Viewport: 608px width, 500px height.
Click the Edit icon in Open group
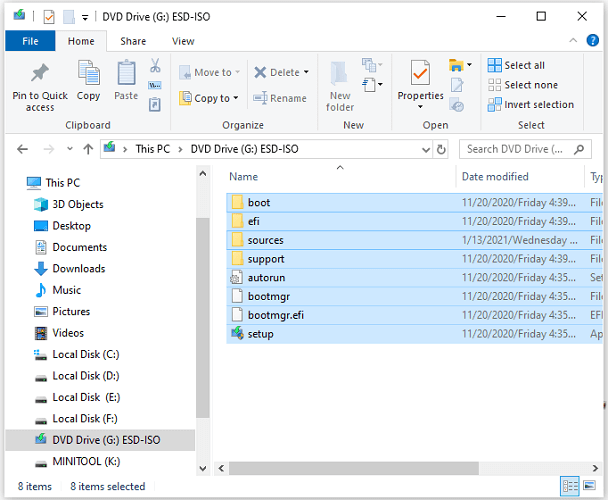tap(457, 85)
